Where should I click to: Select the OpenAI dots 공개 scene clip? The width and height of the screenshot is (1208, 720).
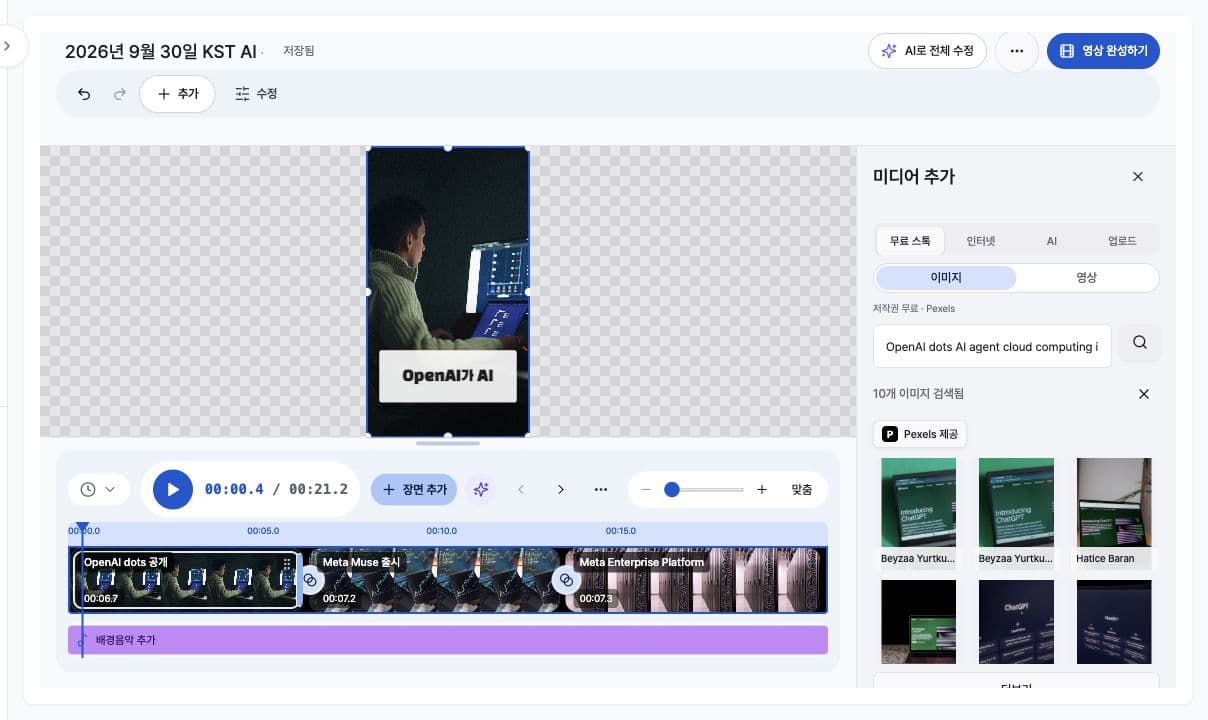coord(186,580)
